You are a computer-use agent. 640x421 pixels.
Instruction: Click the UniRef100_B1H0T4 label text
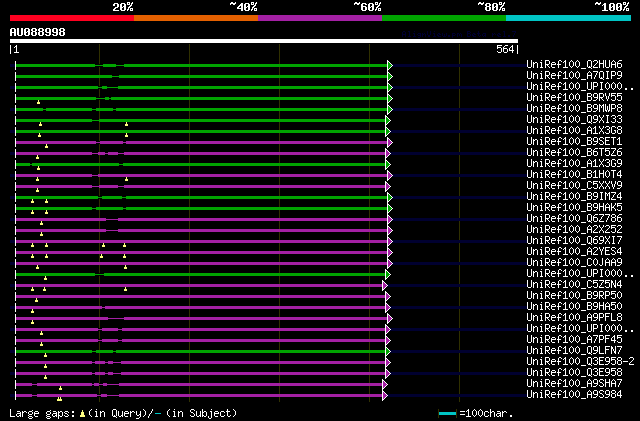click(574, 175)
